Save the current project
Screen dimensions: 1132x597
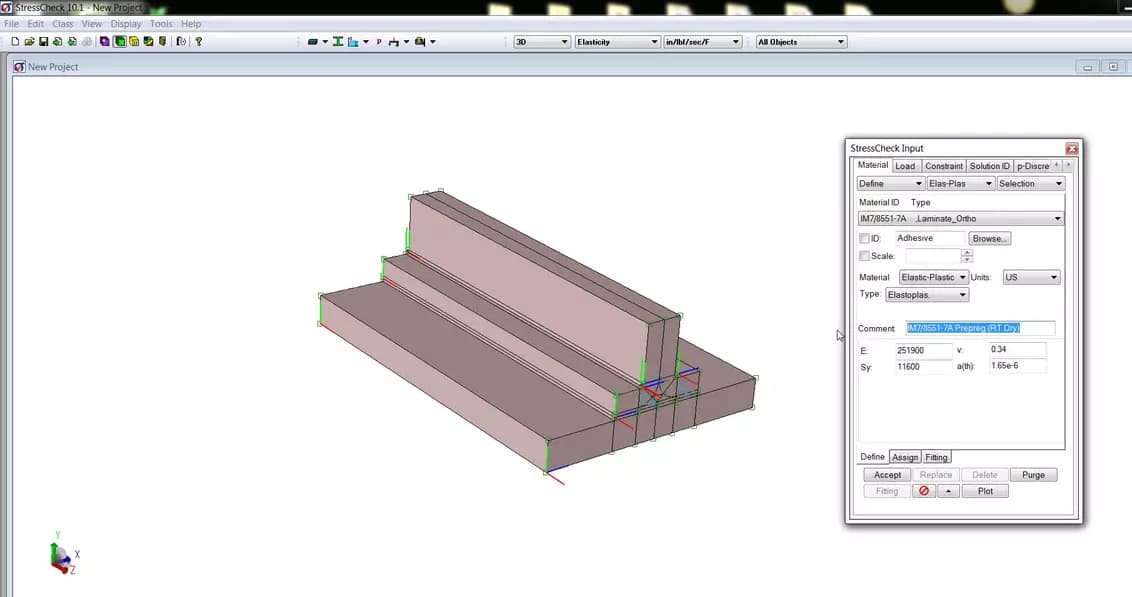(44, 42)
